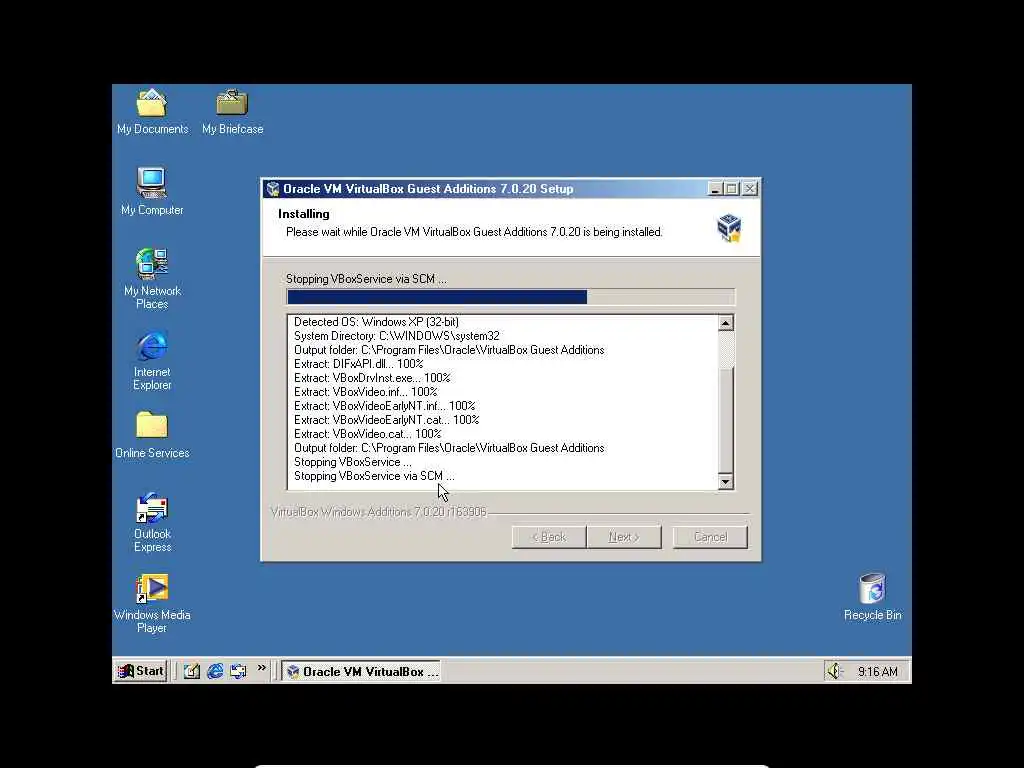Click the Oracle VM VirtualBox taskbar button

361,671
